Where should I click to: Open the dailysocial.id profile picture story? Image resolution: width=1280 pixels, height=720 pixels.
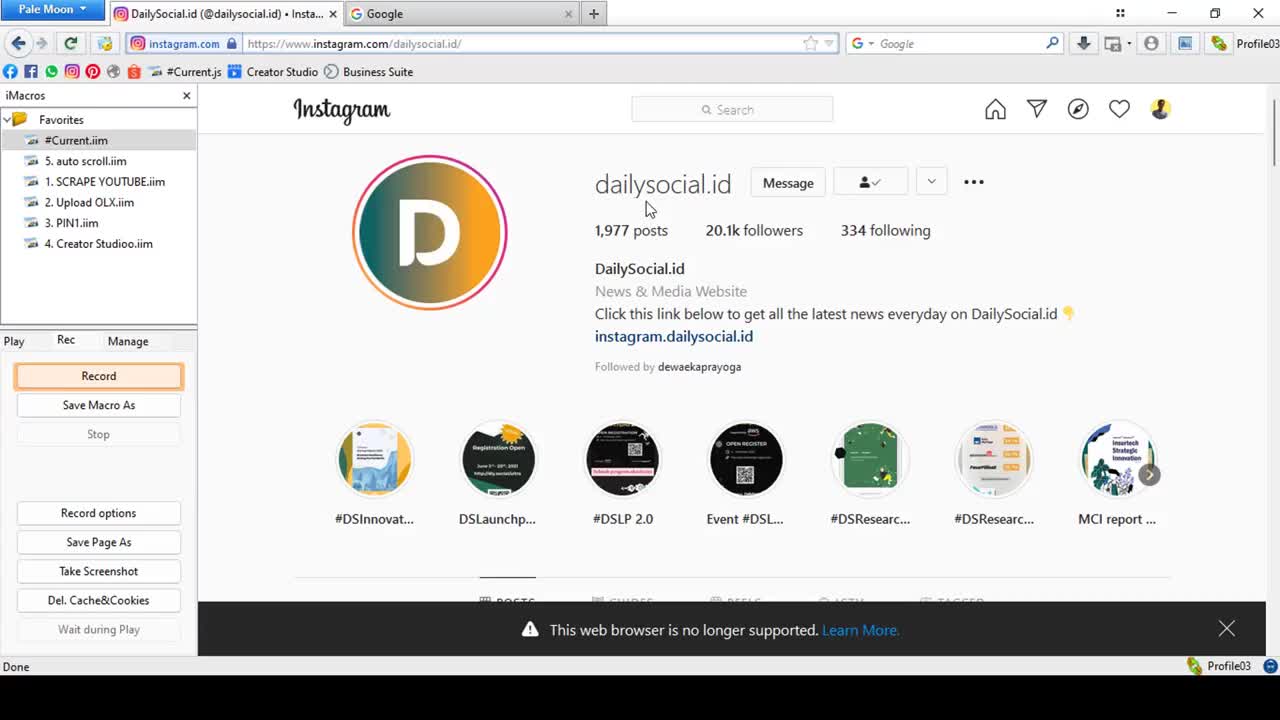(x=430, y=232)
